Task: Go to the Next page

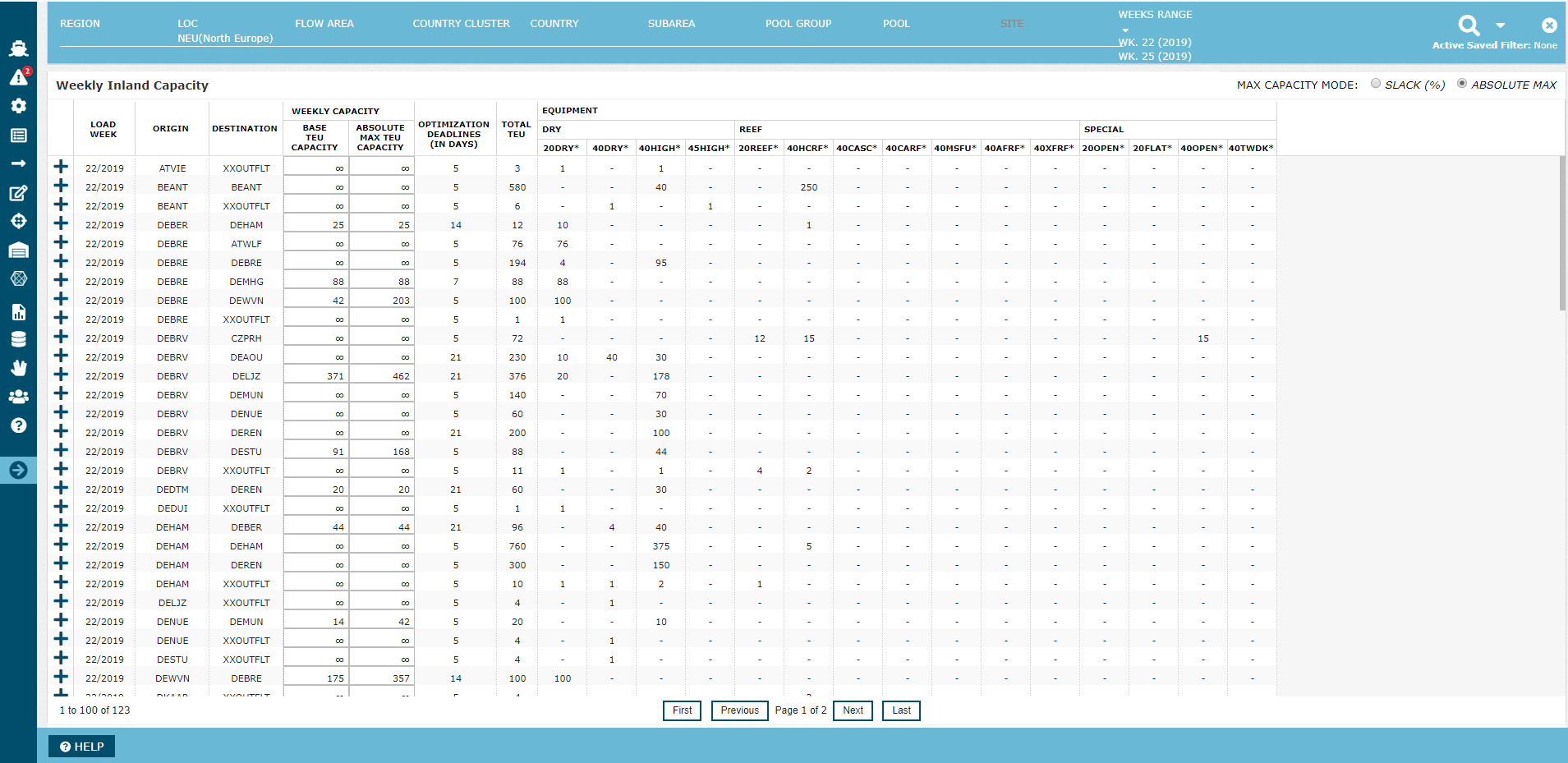Action: point(853,710)
